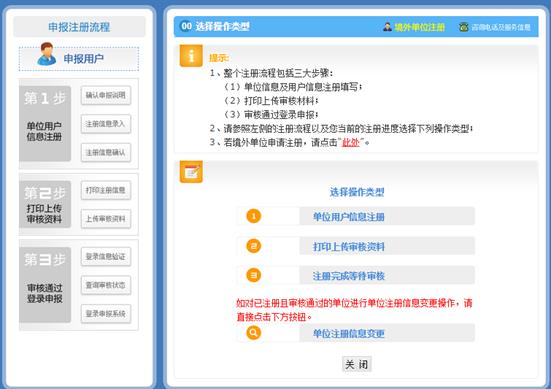
Task: Click the 申报用户 user avatar icon
Action: (46, 54)
